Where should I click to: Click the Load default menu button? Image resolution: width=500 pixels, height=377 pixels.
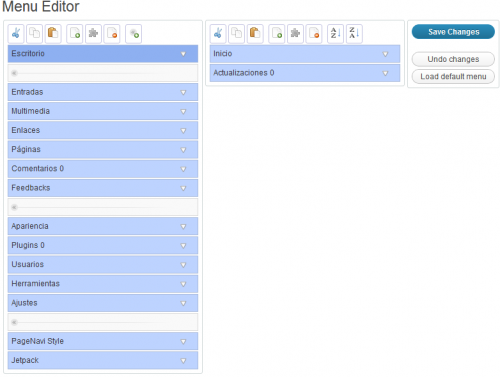[453, 77]
